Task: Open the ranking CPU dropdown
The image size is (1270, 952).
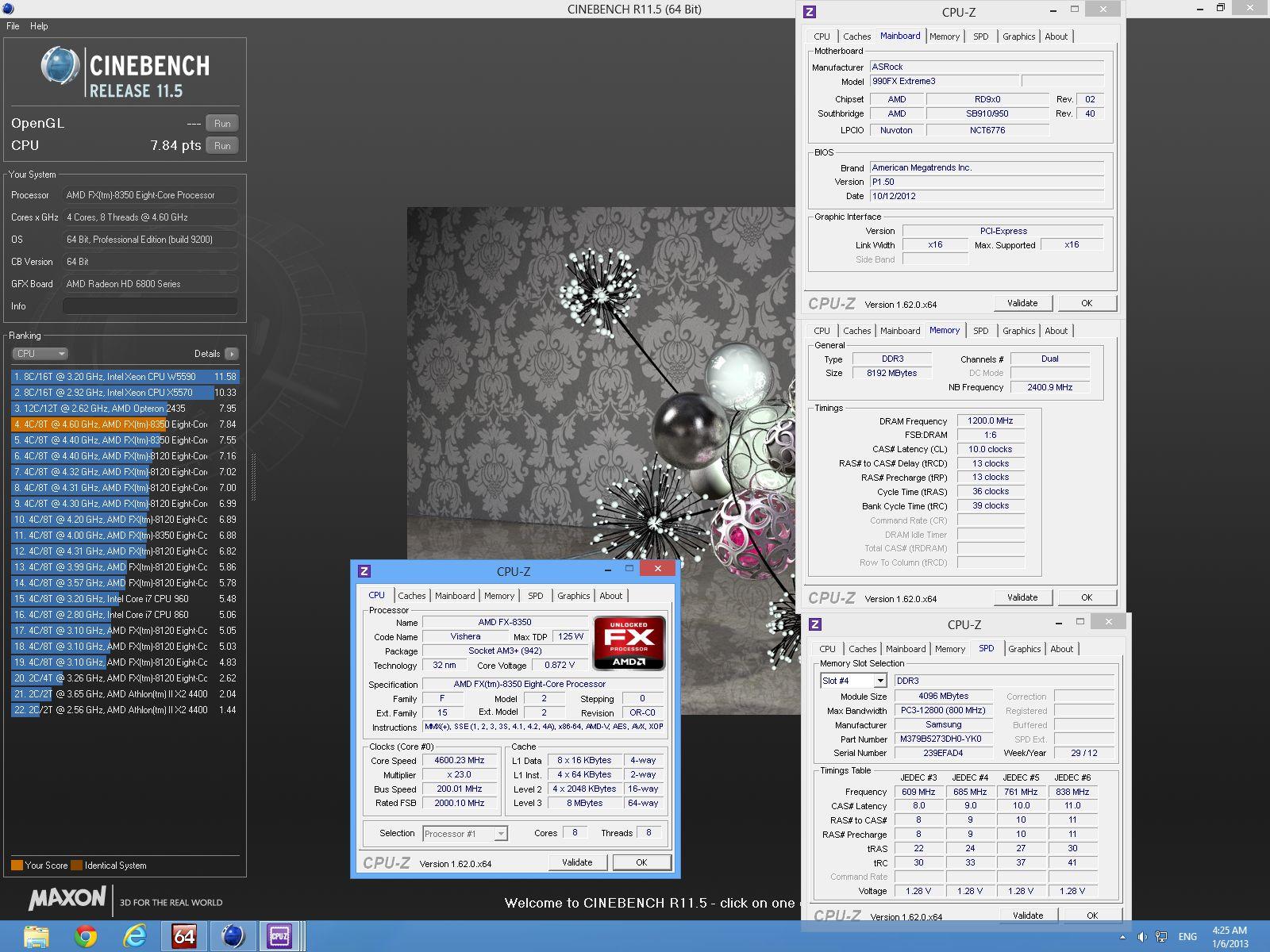Action: point(40,354)
